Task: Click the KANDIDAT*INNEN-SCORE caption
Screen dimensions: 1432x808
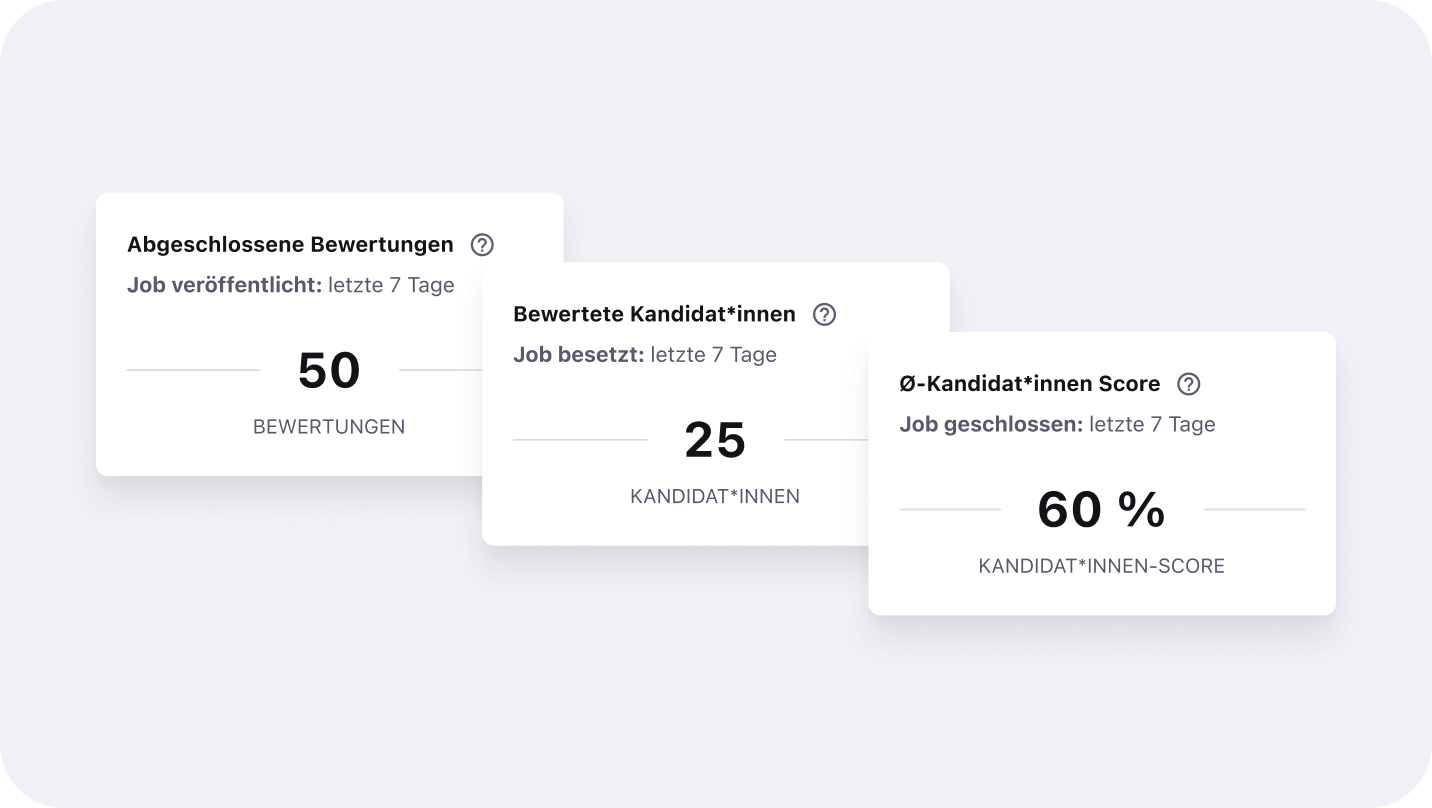Action: [1101, 566]
